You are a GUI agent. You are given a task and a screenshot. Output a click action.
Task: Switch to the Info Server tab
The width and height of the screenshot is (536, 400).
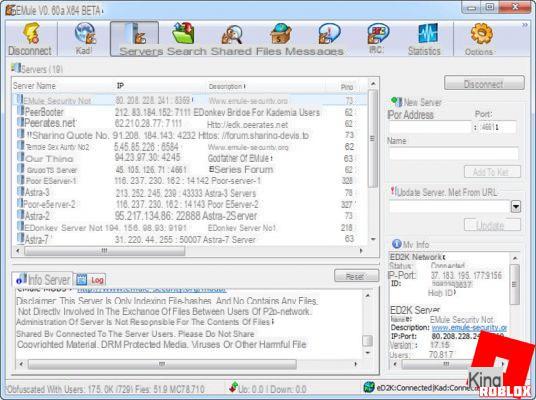click(x=43, y=280)
